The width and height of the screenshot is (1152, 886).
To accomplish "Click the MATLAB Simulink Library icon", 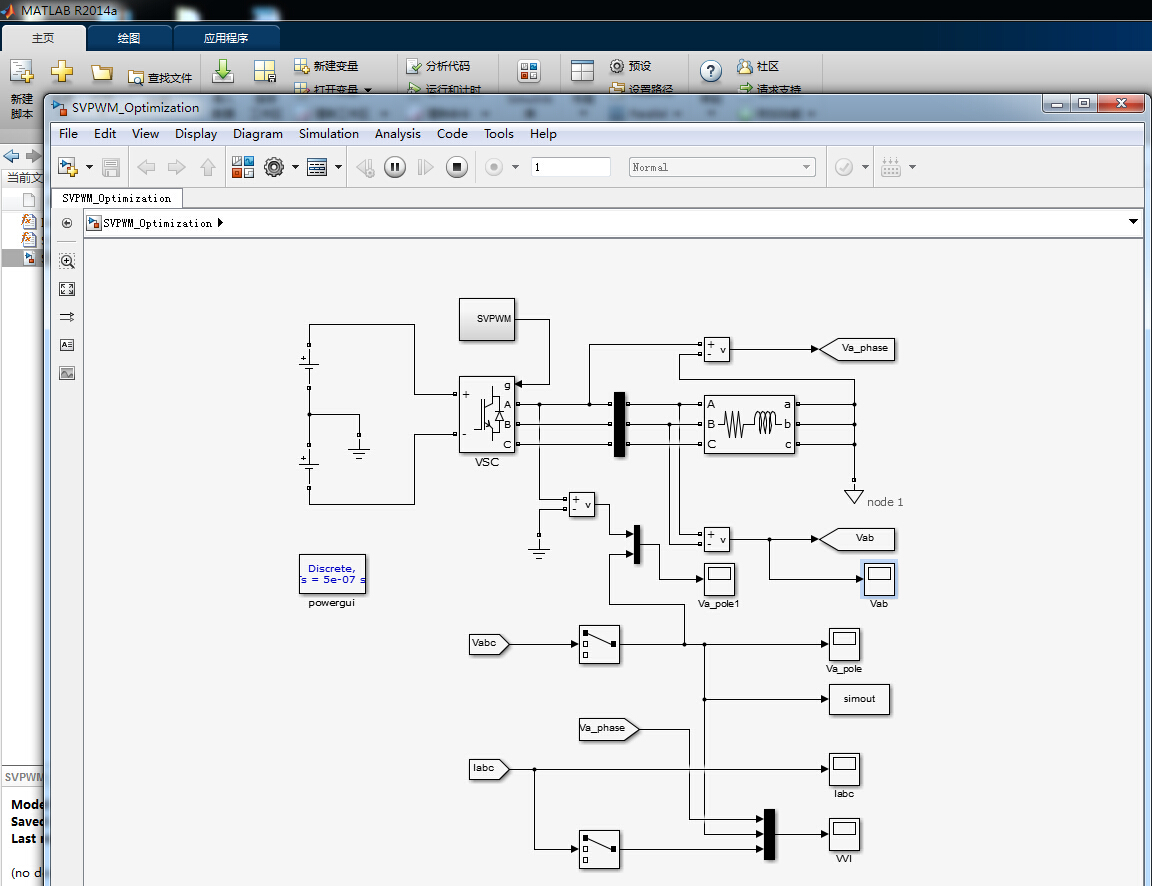I will [529, 71].
